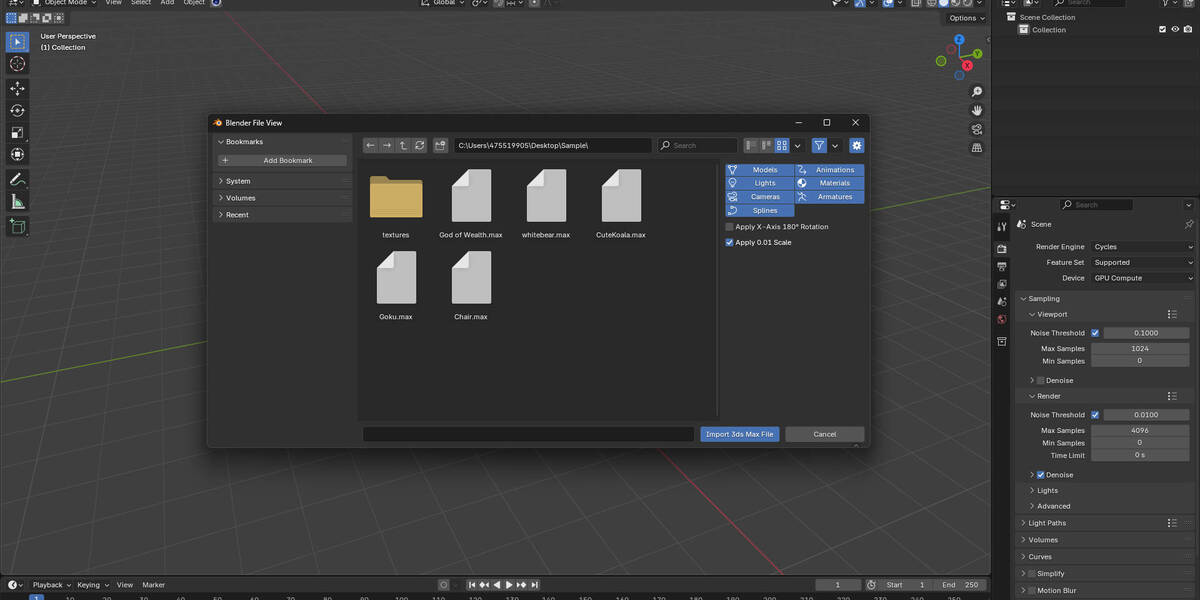Pick the Annotate tool
The width and height of the screenshot is (1200, 600).
click(x=17, y=180)
